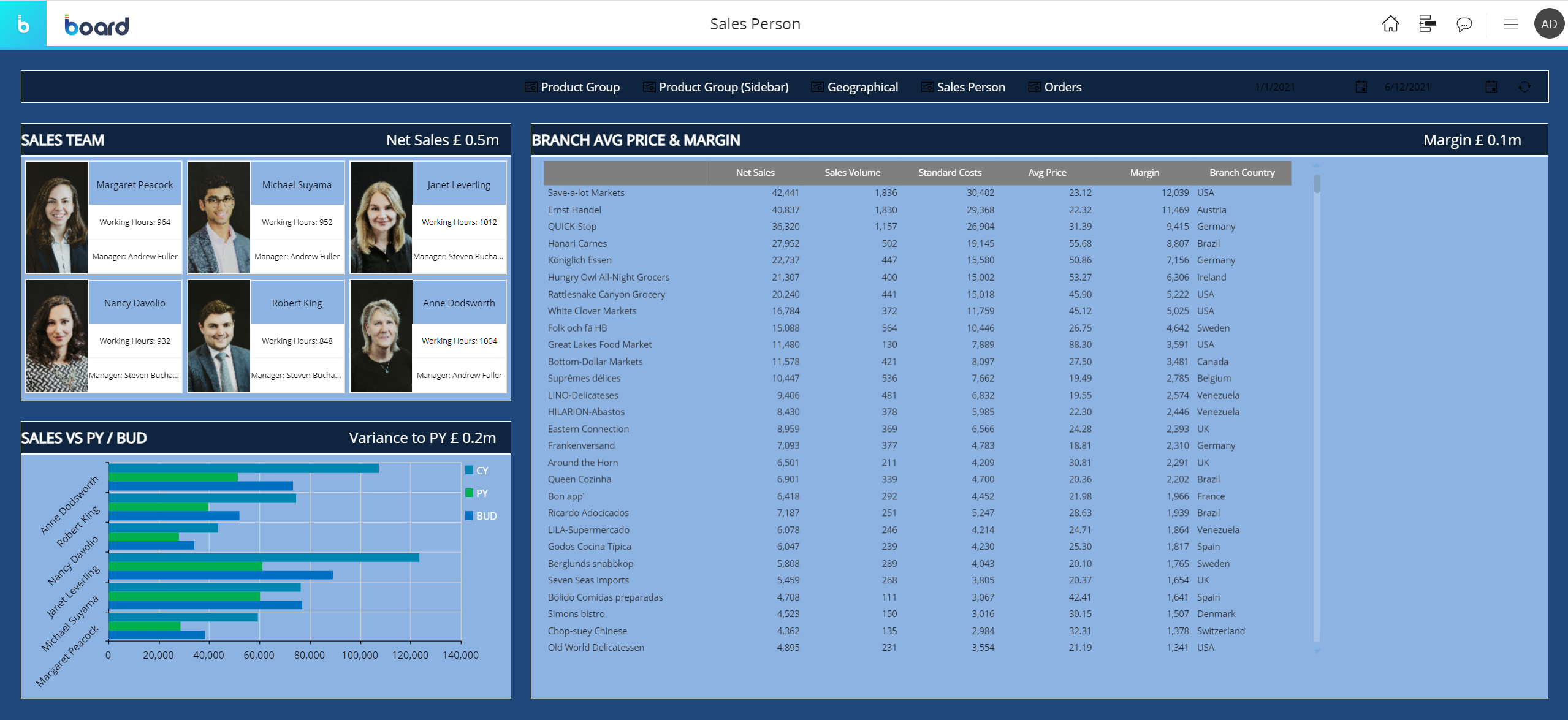This screenshot has width=1568, height=720.
Task: Select Janet Leverling's photo card
Action: pyautogui.click(x=381, y=218)
